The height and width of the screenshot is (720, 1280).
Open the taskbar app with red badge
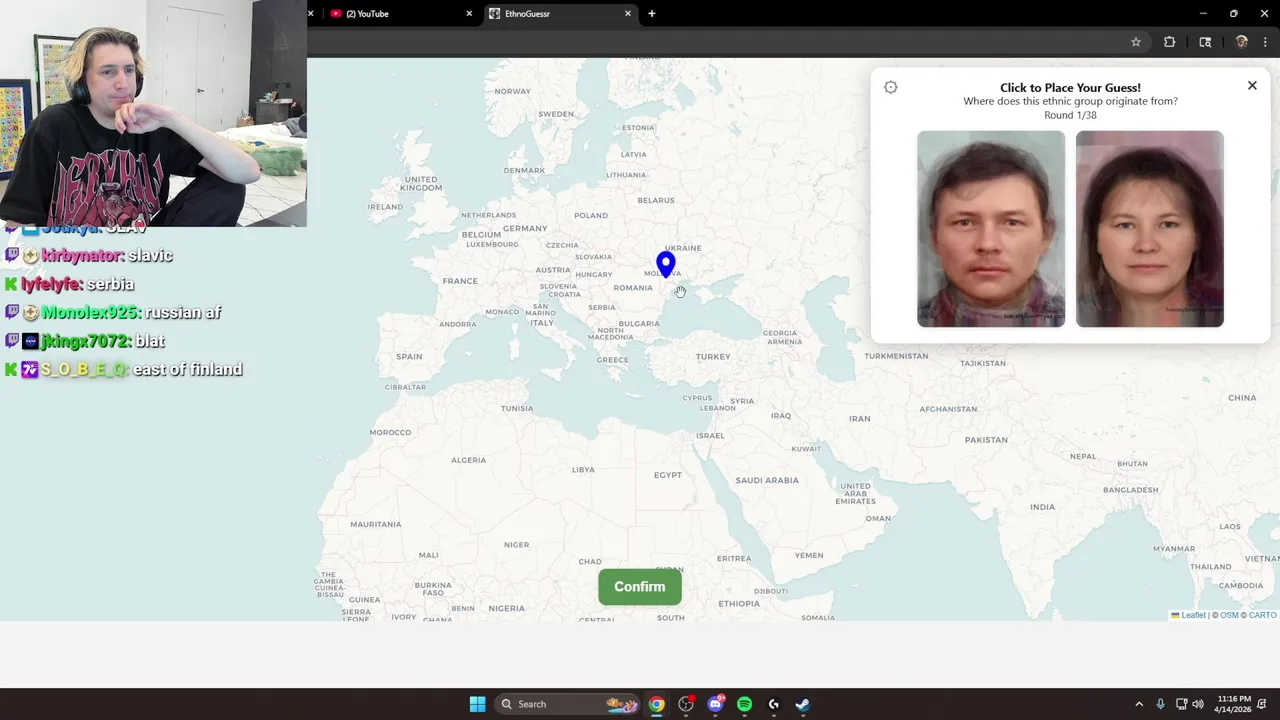[x=686, y=704]
